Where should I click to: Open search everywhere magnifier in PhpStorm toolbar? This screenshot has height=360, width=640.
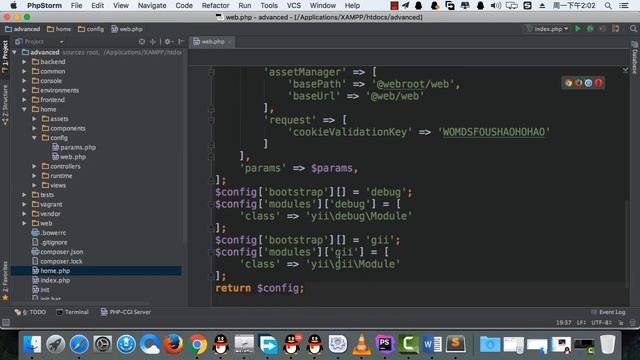tap(633, 29)
